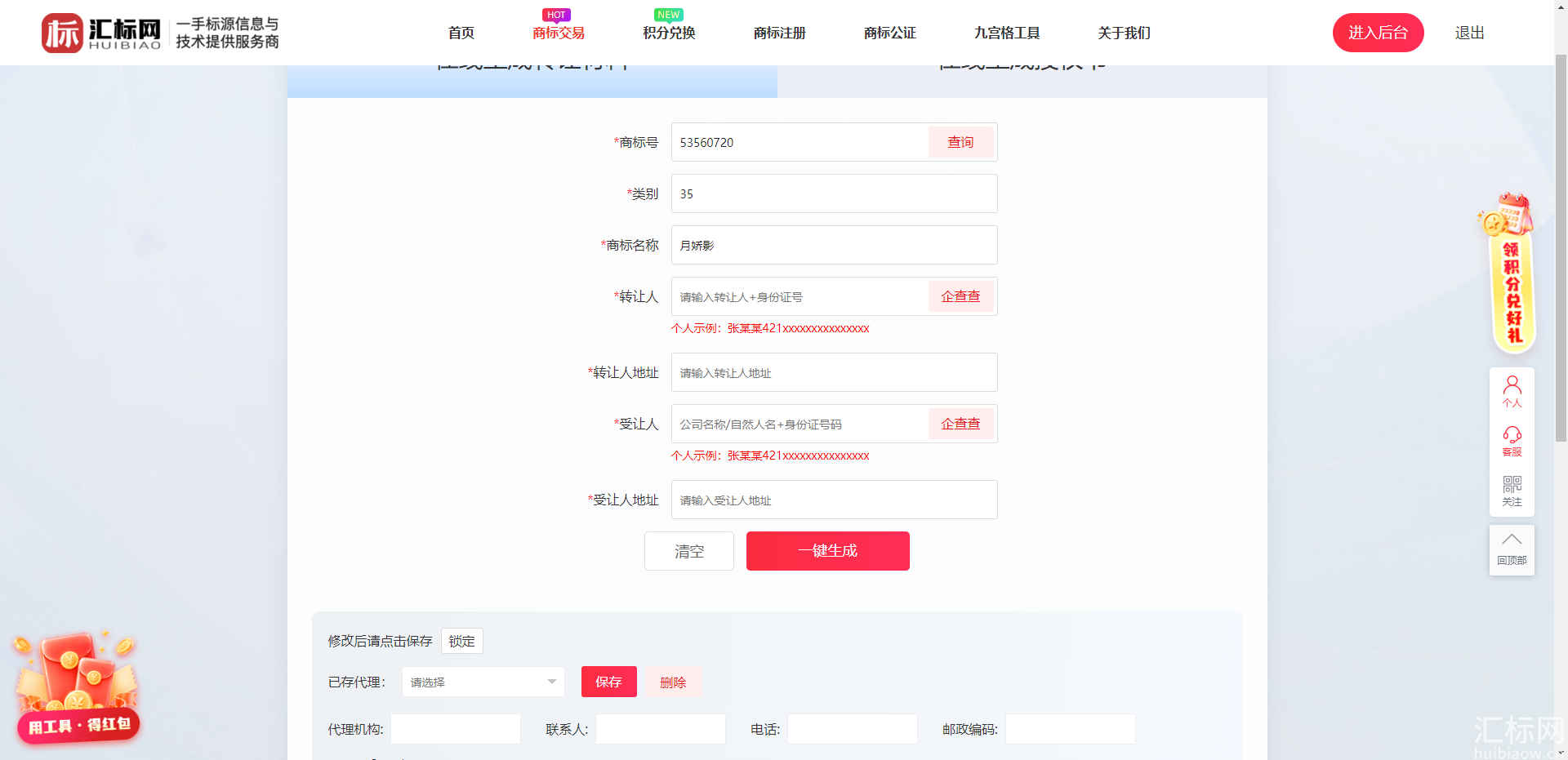Click the 清空 button

[x=689, y=551]
